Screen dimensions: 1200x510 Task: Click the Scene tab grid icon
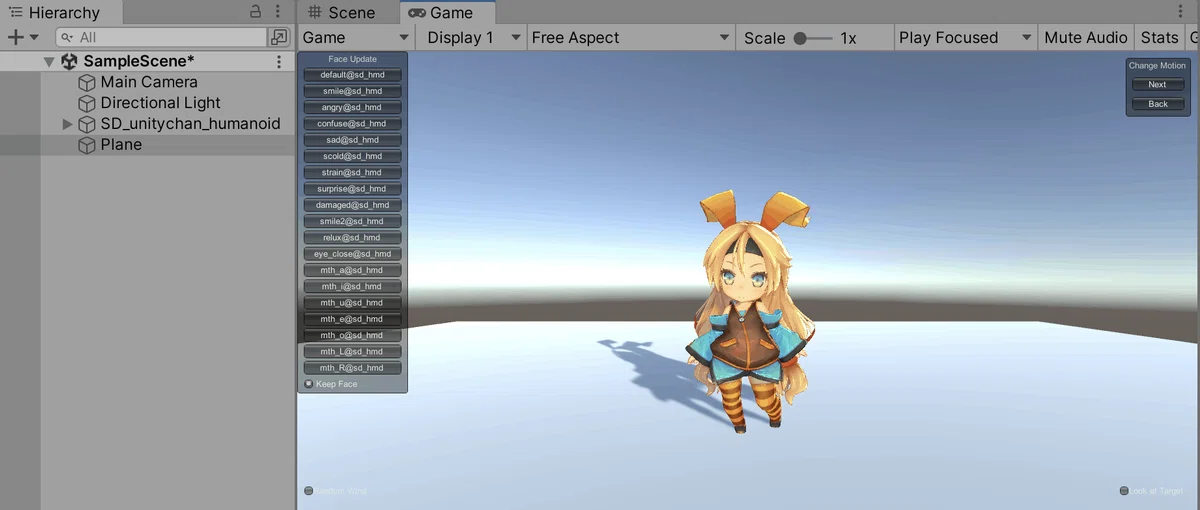315,13
